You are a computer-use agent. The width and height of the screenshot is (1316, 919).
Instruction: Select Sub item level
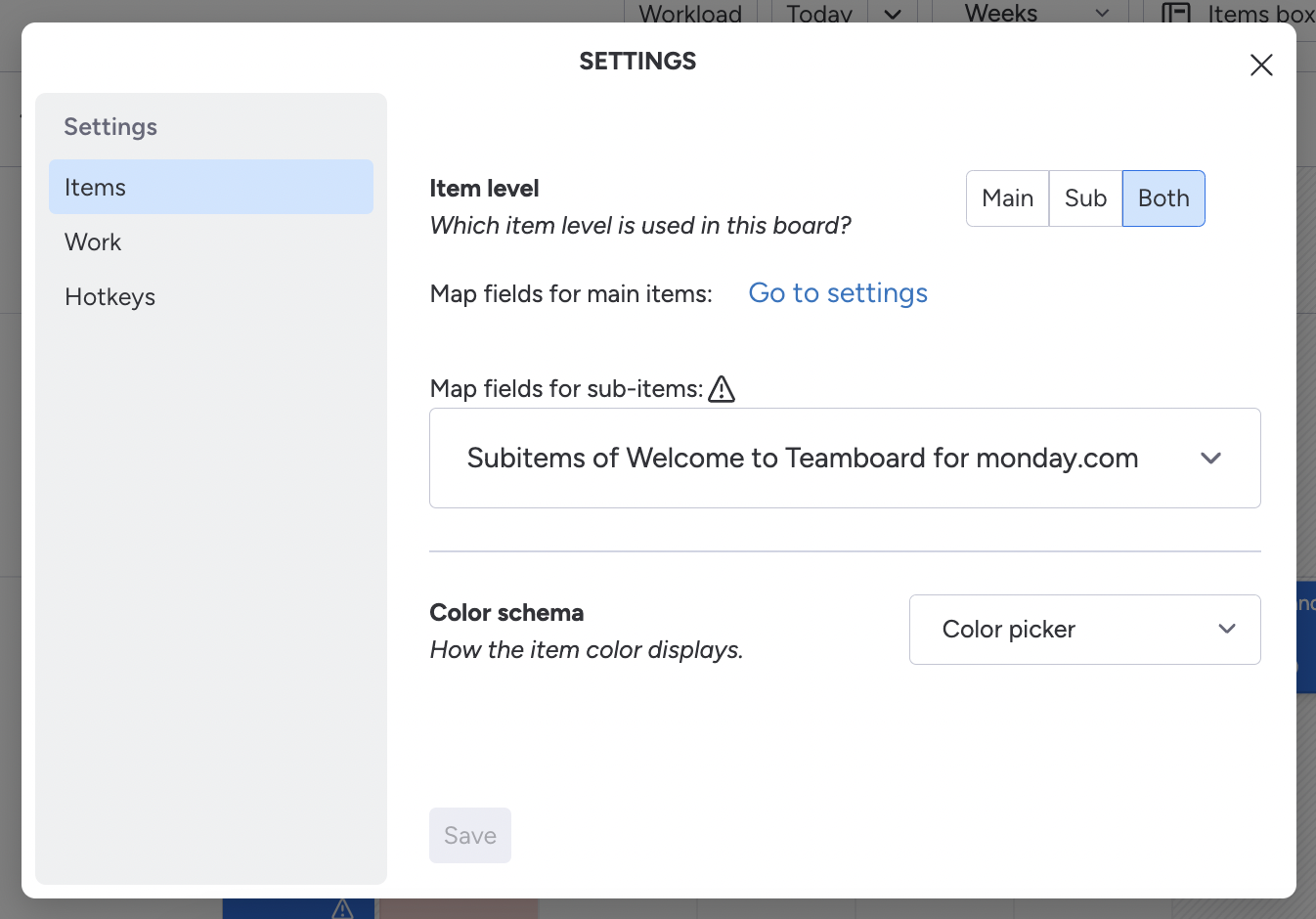tap(1085, 198)
